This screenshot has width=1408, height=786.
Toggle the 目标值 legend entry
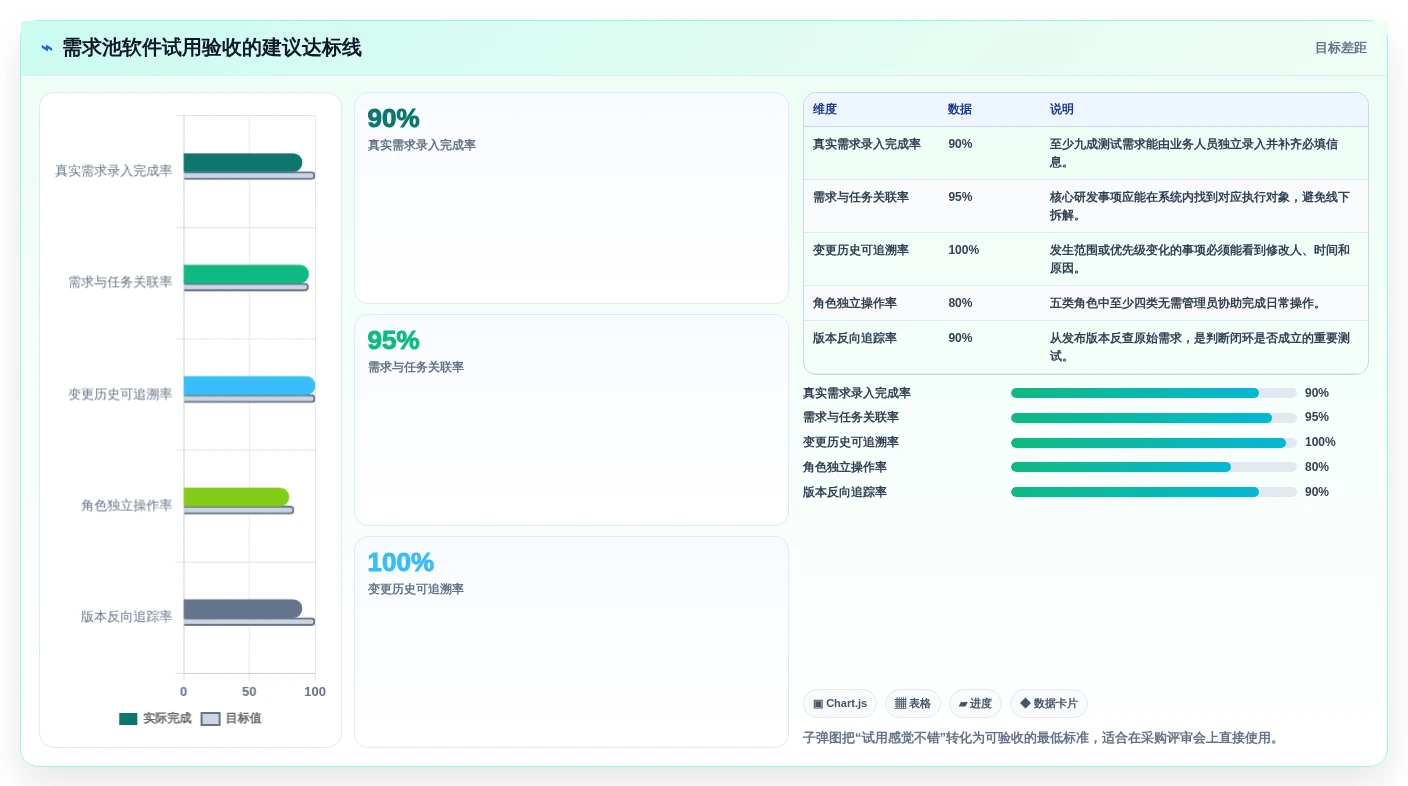231,718
